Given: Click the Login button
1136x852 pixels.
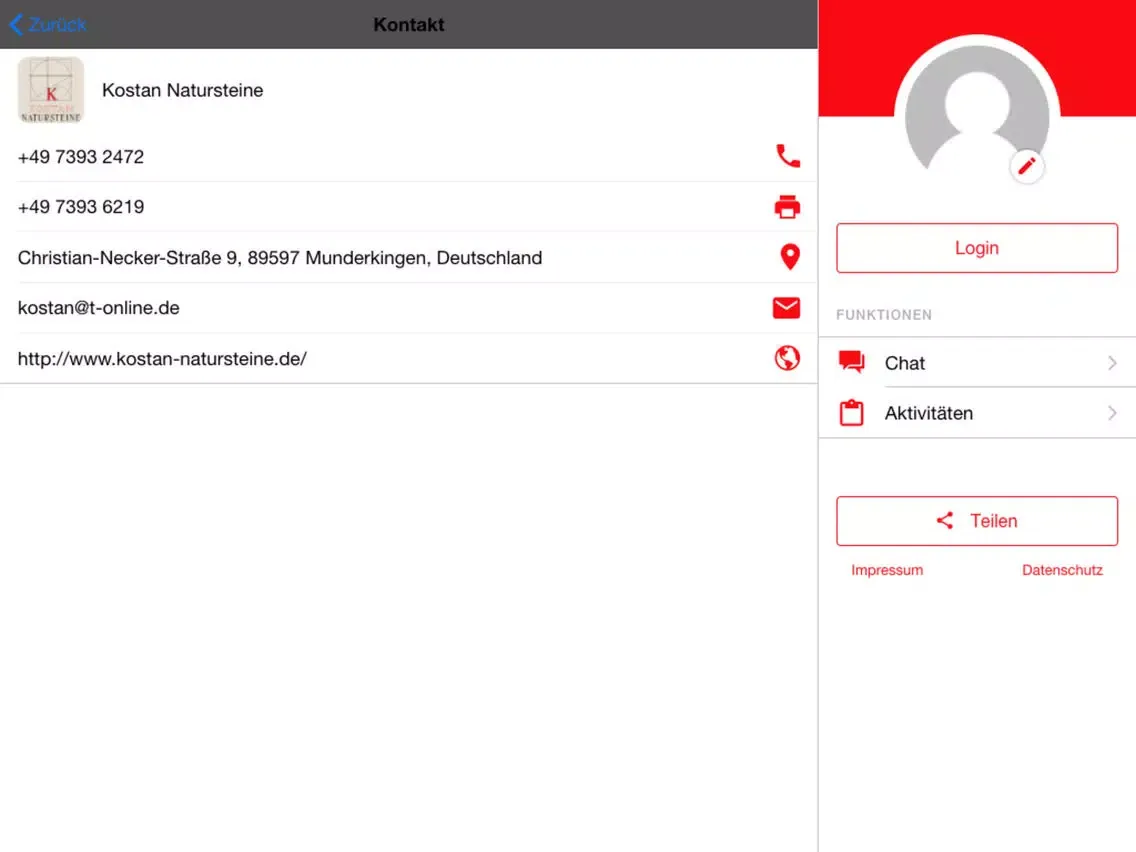Looking at the screenshot, I should click(x=977, y=248).
